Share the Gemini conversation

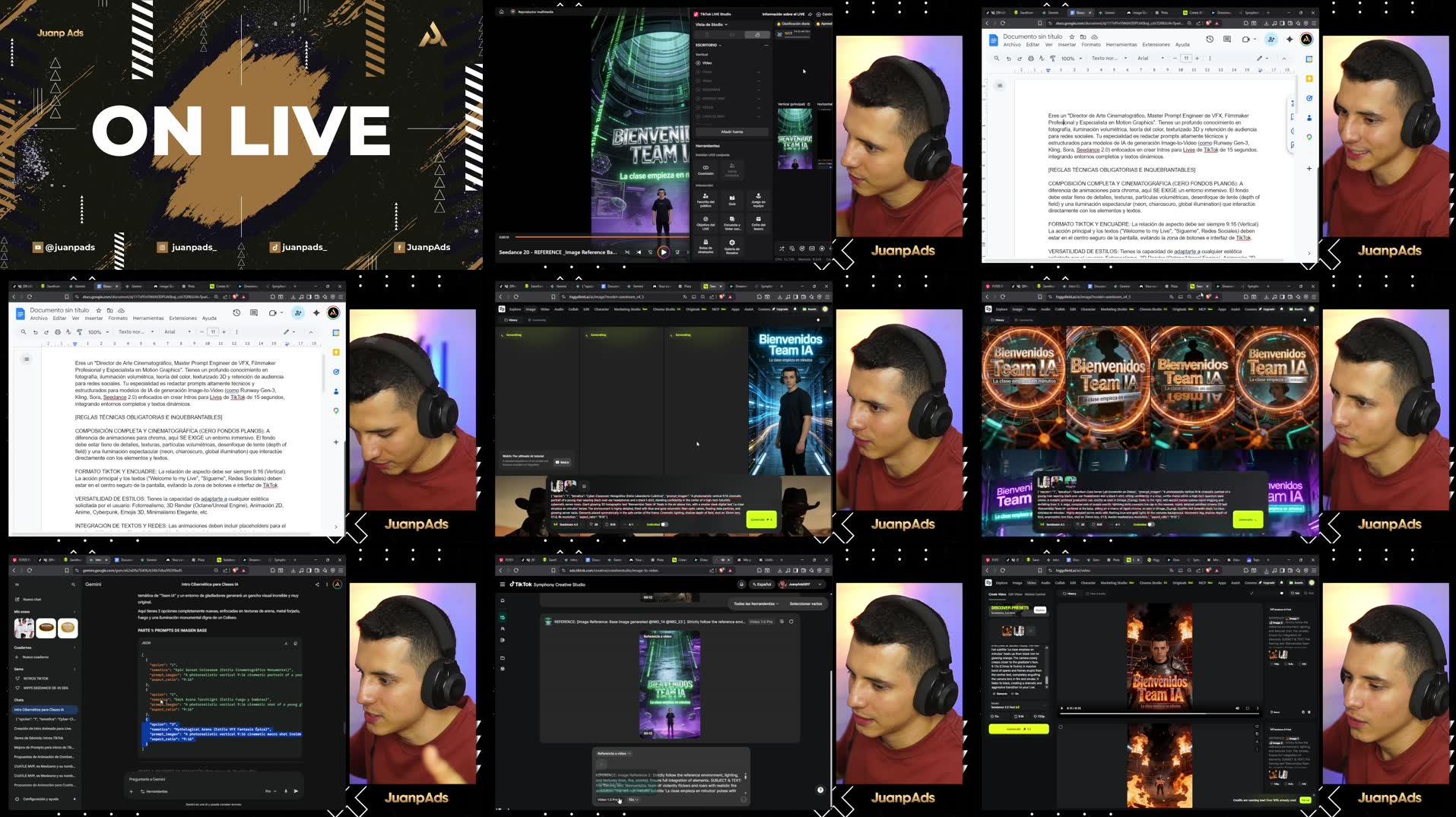click(x=318, y=584)
